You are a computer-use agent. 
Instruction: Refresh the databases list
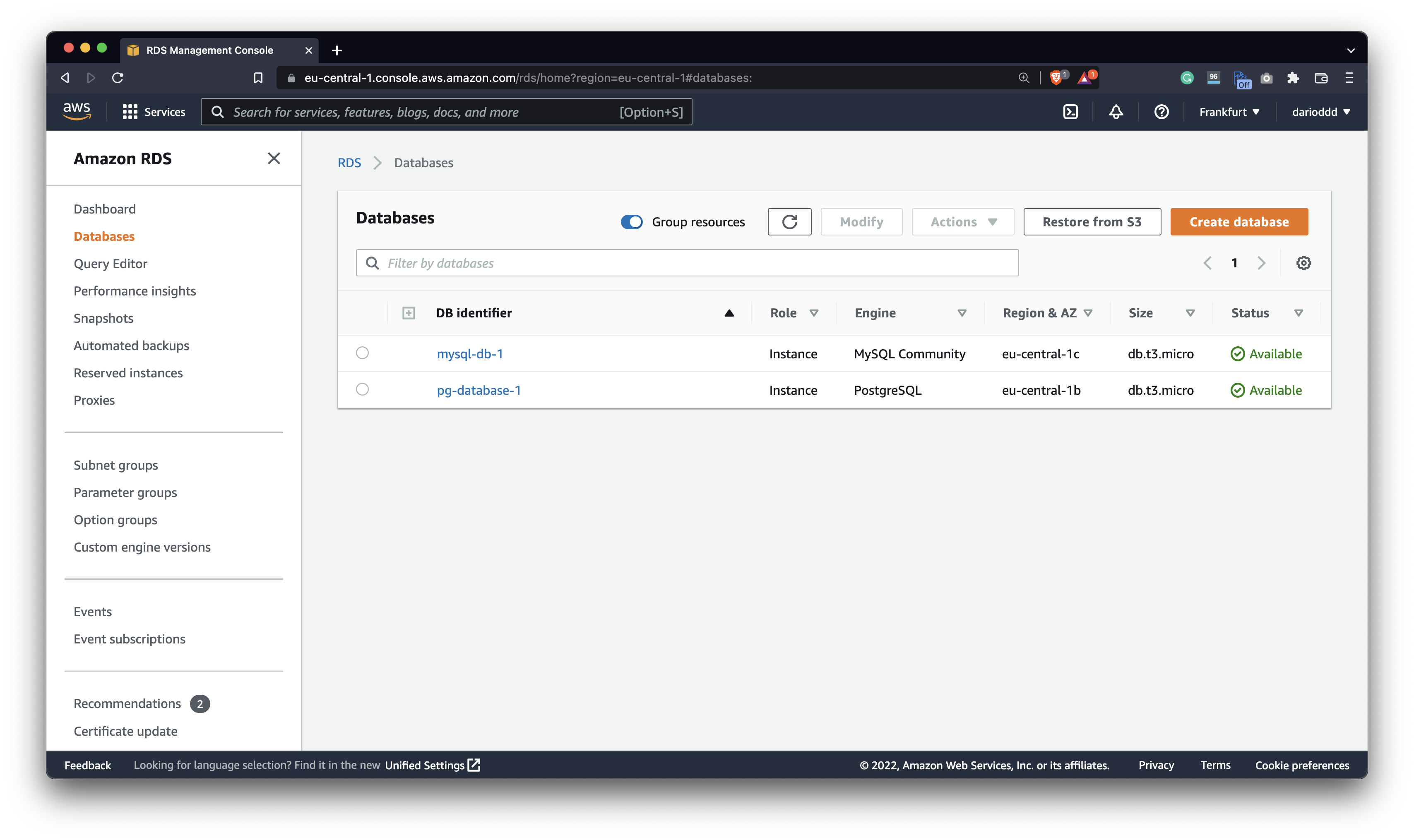(x=789, y=222)
